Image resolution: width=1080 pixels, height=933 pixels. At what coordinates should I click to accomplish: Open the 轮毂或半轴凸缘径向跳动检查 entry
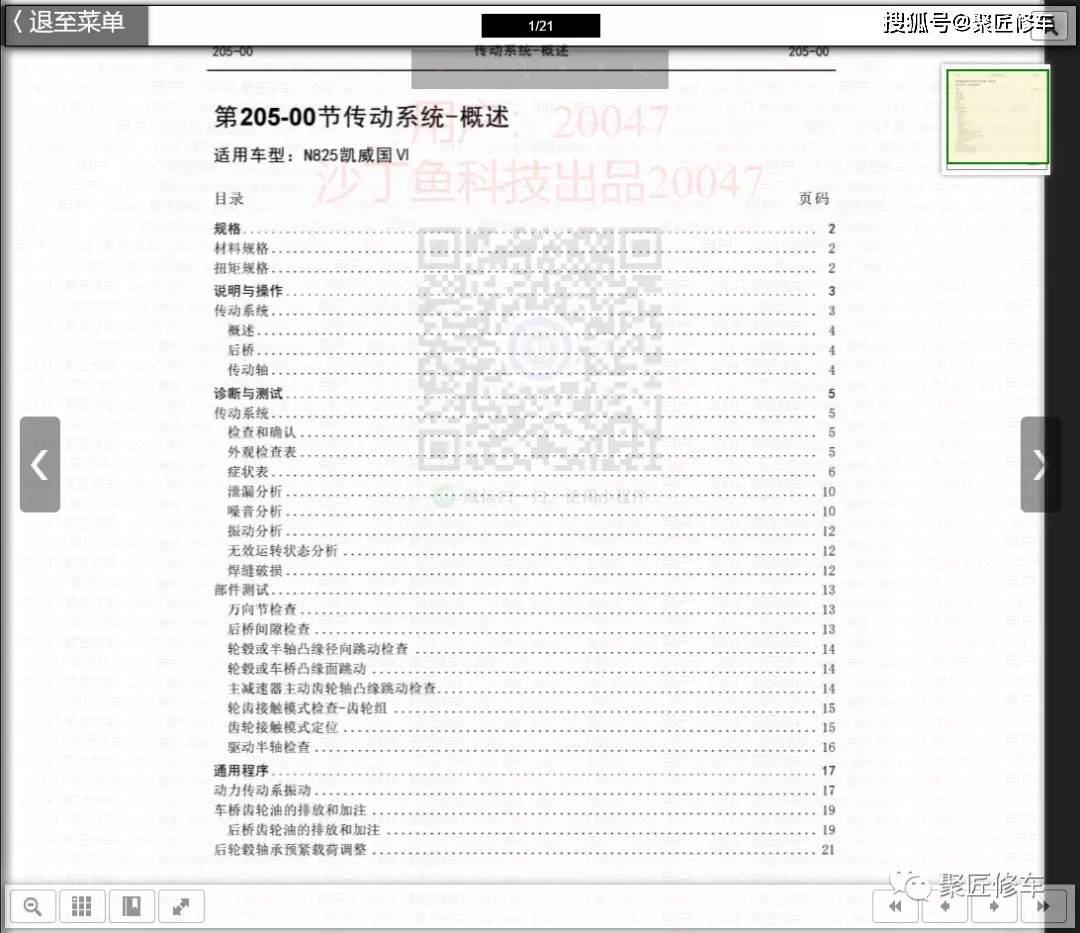[x=531, y=649]
